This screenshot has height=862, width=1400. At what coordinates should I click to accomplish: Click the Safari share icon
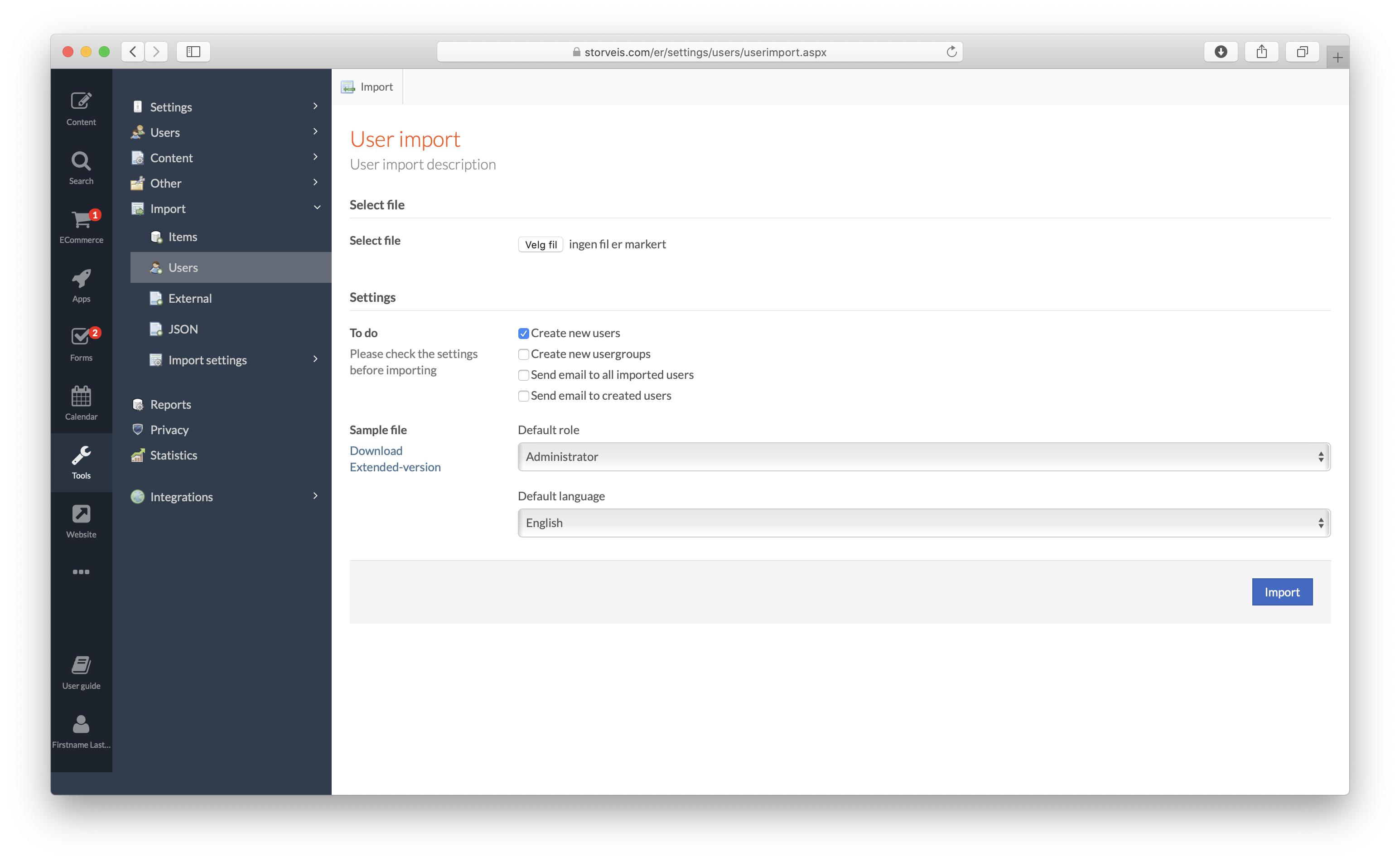(1261, 52)
